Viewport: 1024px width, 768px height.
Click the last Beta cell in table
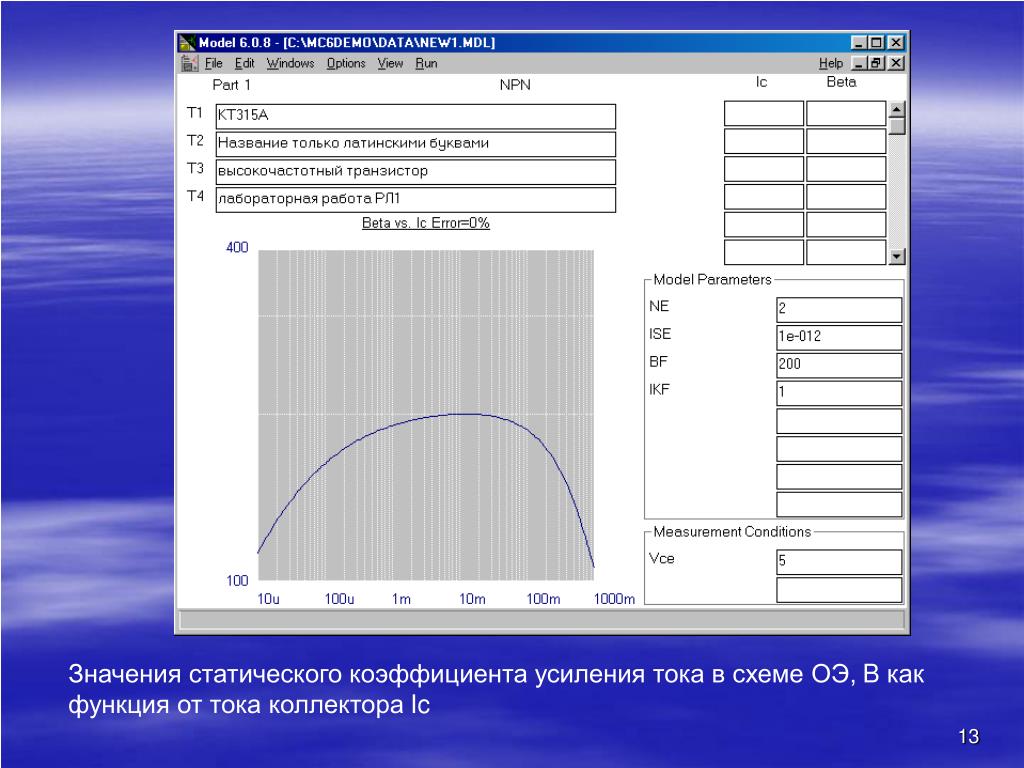coord(846,252)
